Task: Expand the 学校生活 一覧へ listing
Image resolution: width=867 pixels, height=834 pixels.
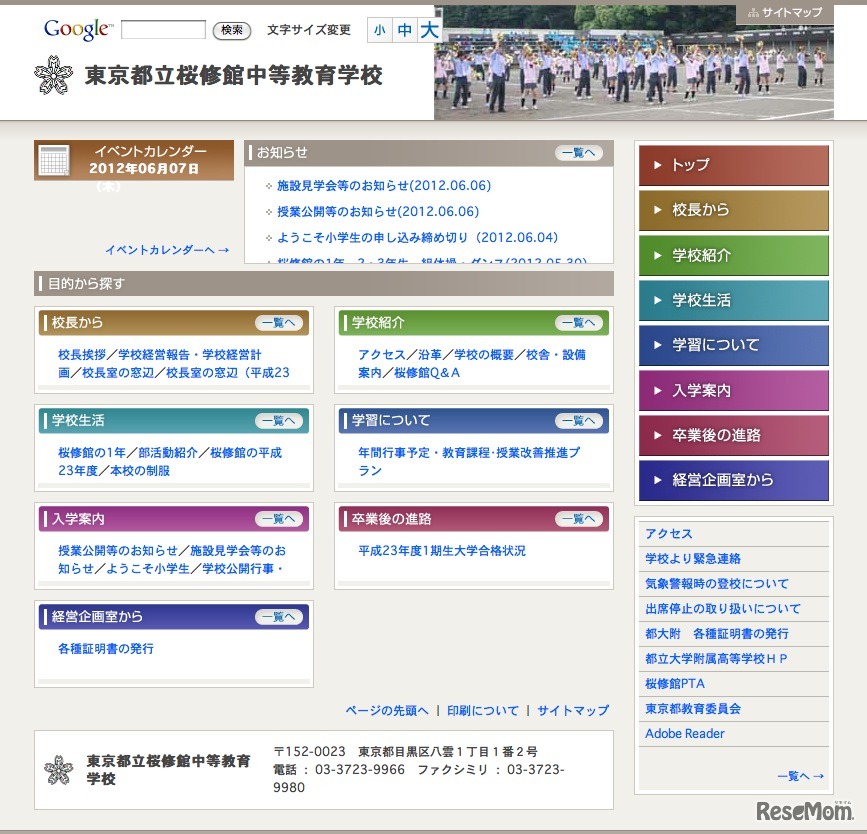Action: coord(279,423)
